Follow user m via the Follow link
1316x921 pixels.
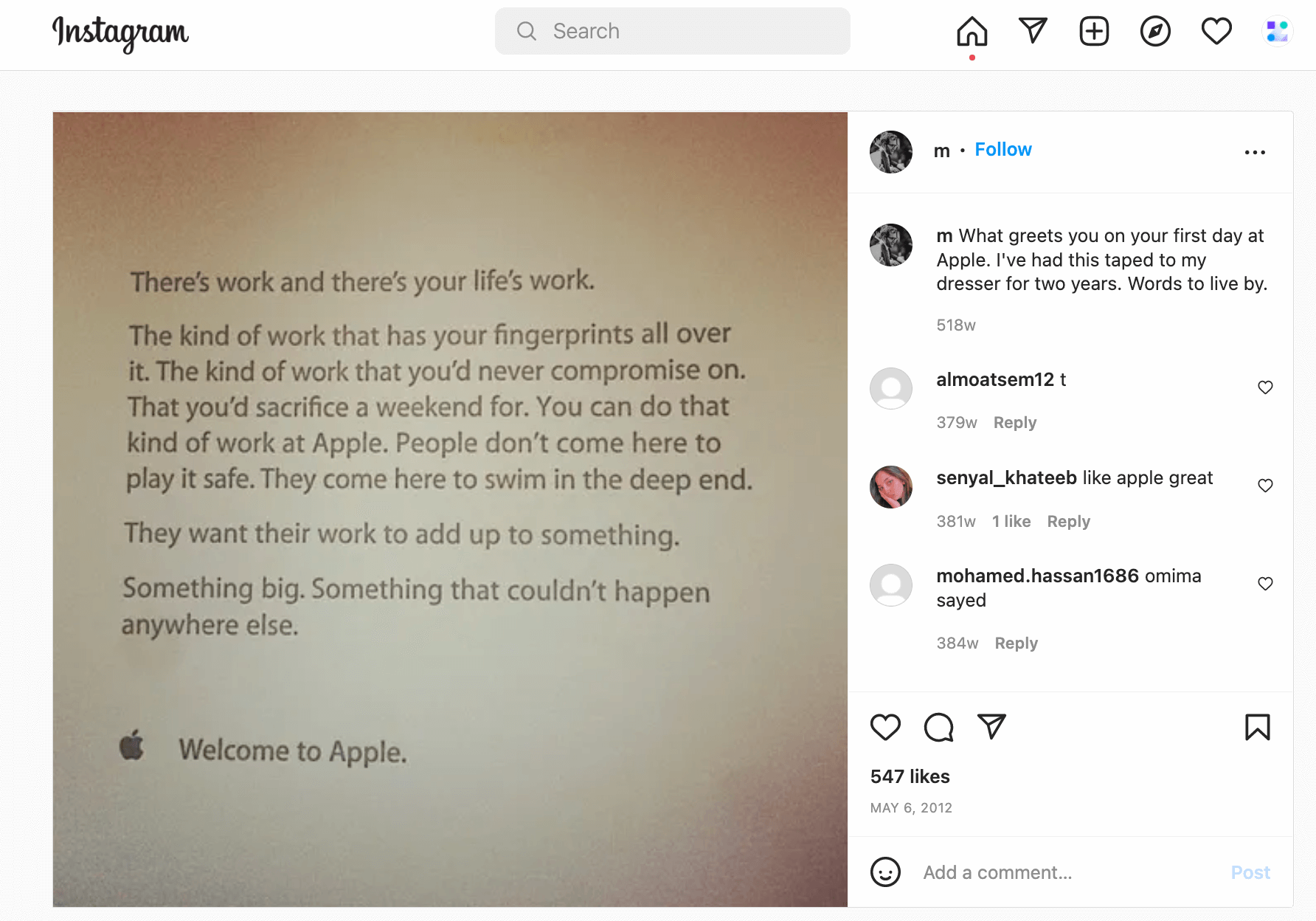click(1003, 149)
